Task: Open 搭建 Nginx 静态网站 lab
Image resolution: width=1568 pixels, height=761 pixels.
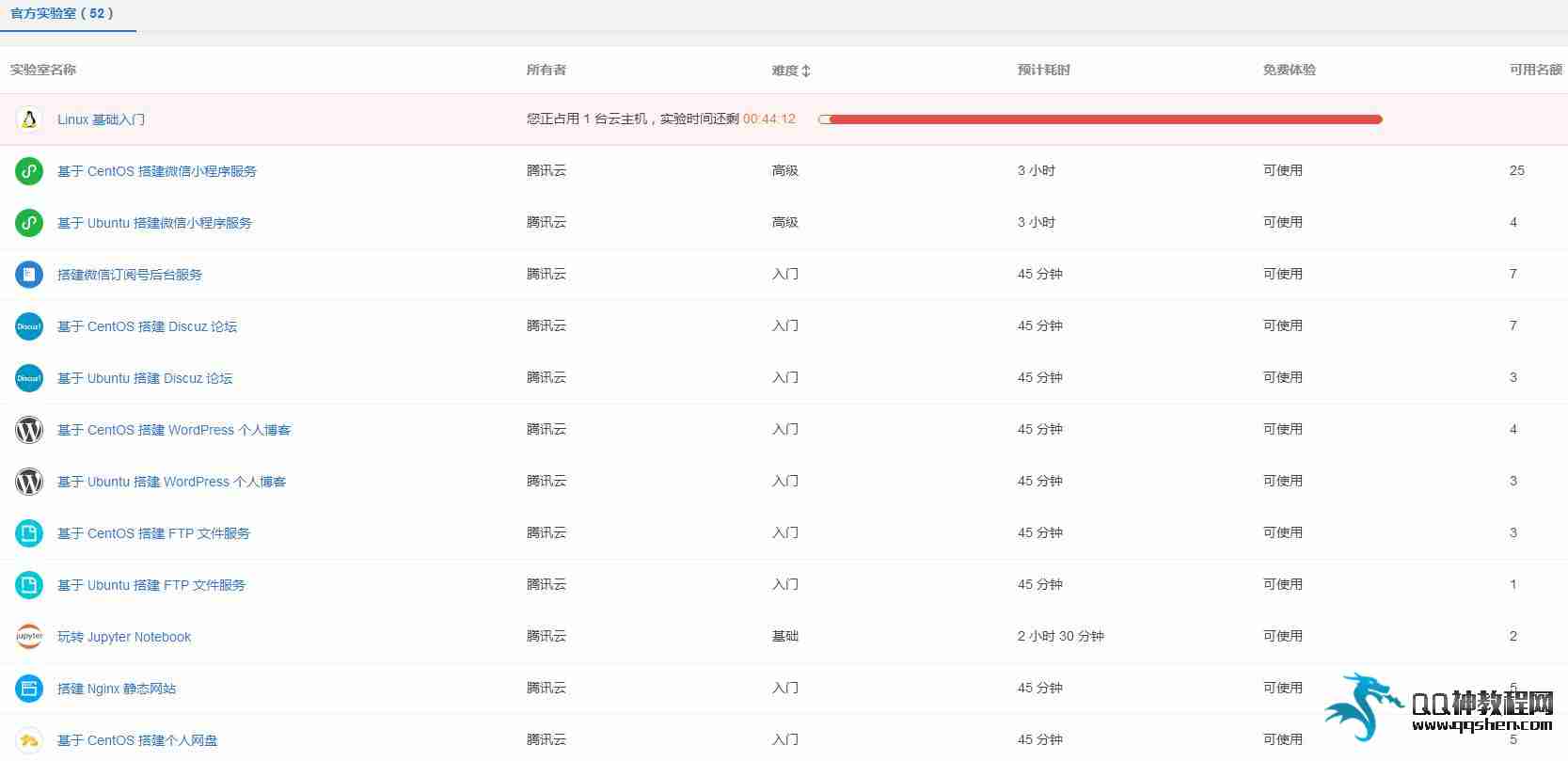Action: (x=117, y=689)
